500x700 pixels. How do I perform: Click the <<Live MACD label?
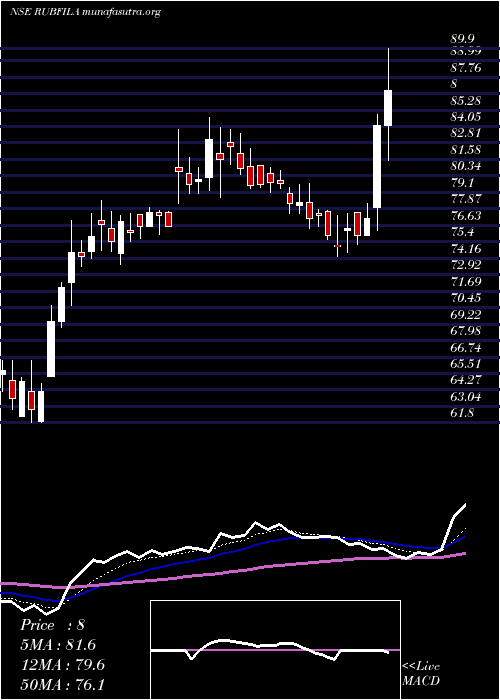[421, 674]
